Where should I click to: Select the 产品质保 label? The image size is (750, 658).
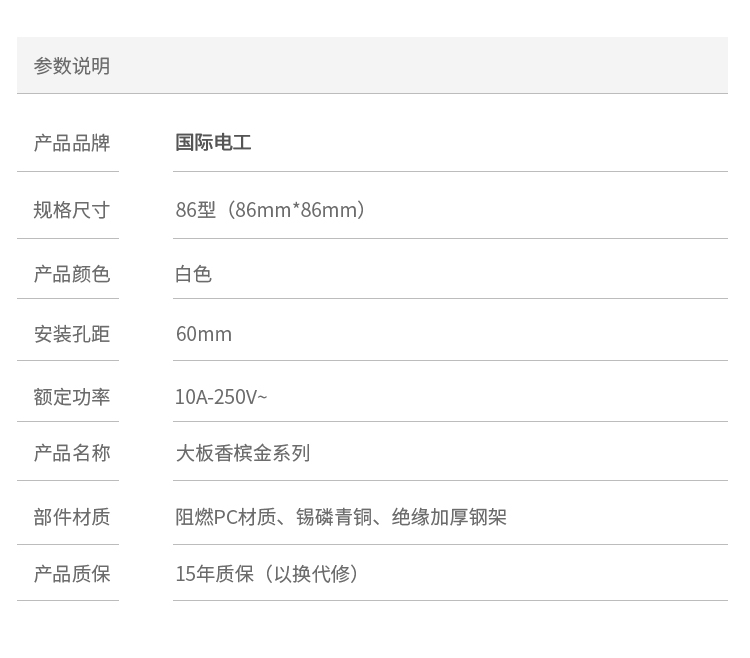pyautogui.click(x=72, y=574)
